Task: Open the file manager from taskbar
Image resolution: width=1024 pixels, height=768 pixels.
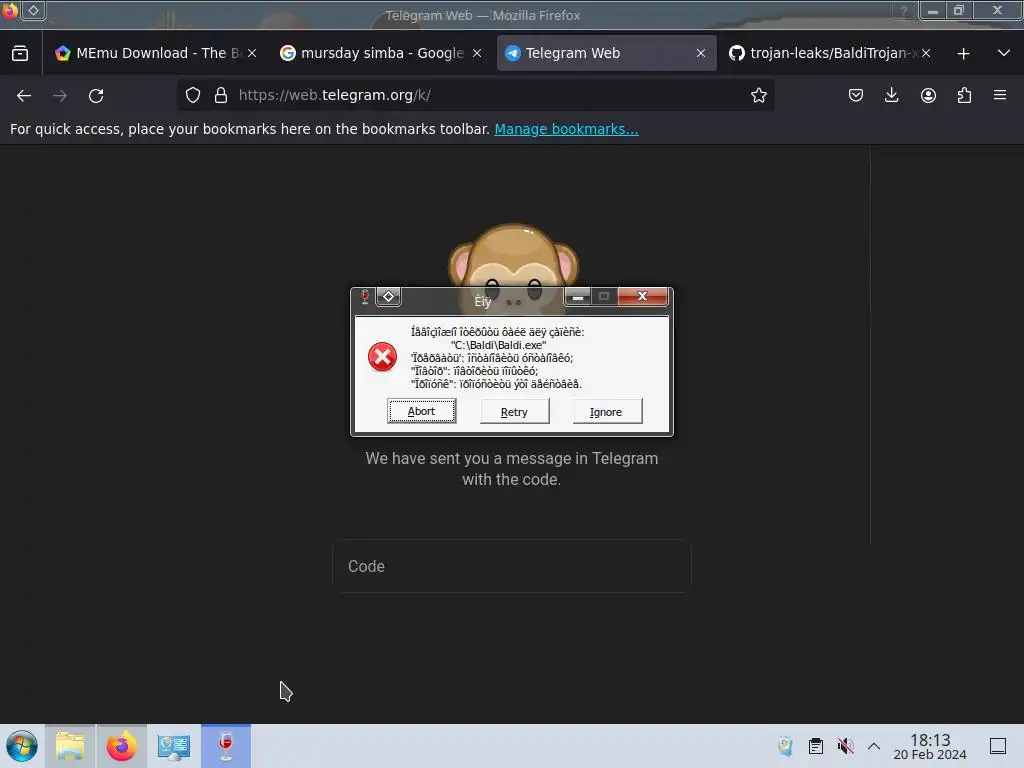Action: (x=70, y=746)
